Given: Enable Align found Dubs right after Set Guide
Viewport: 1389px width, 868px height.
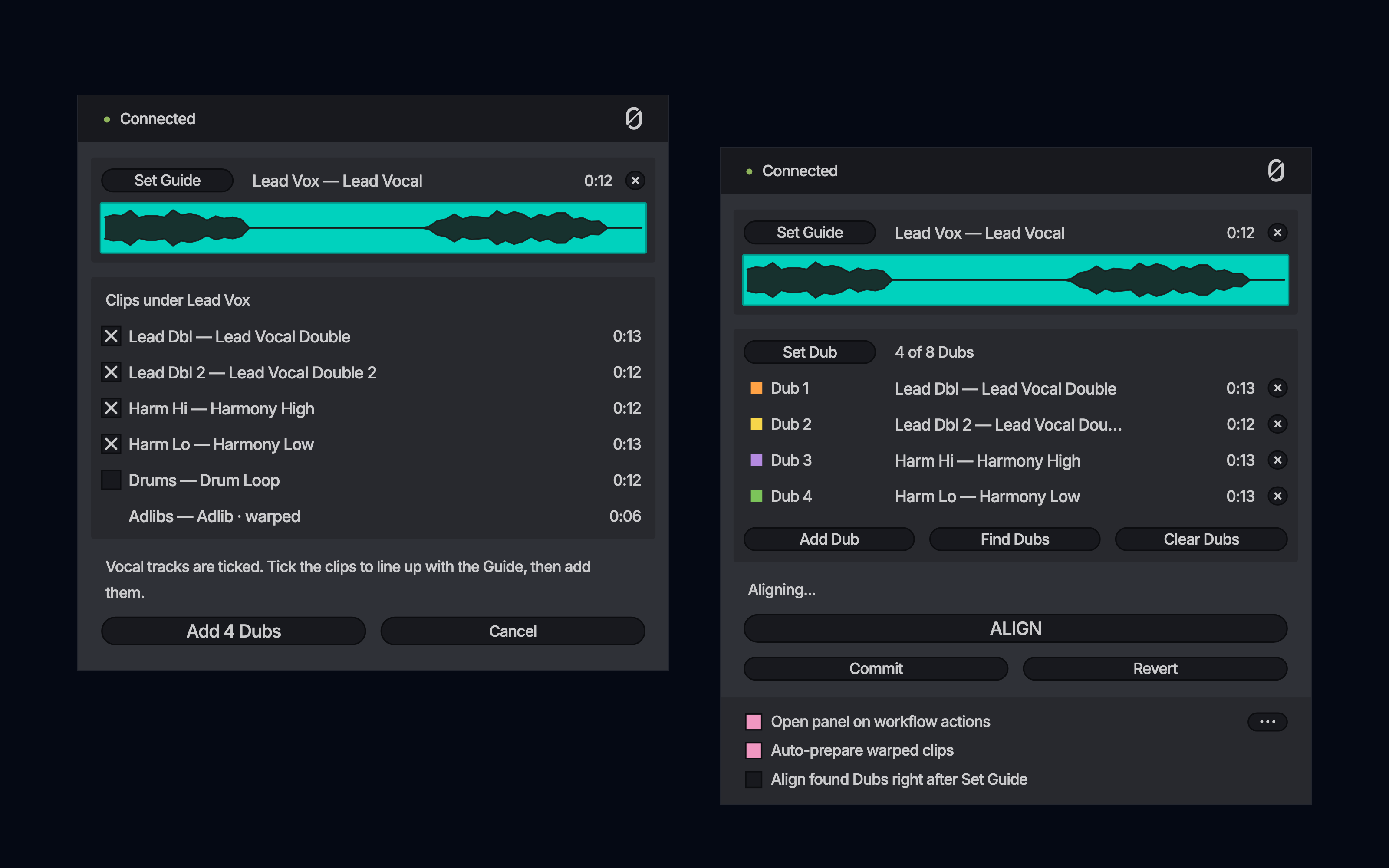Looking at the screenshot, I should 754,779.
